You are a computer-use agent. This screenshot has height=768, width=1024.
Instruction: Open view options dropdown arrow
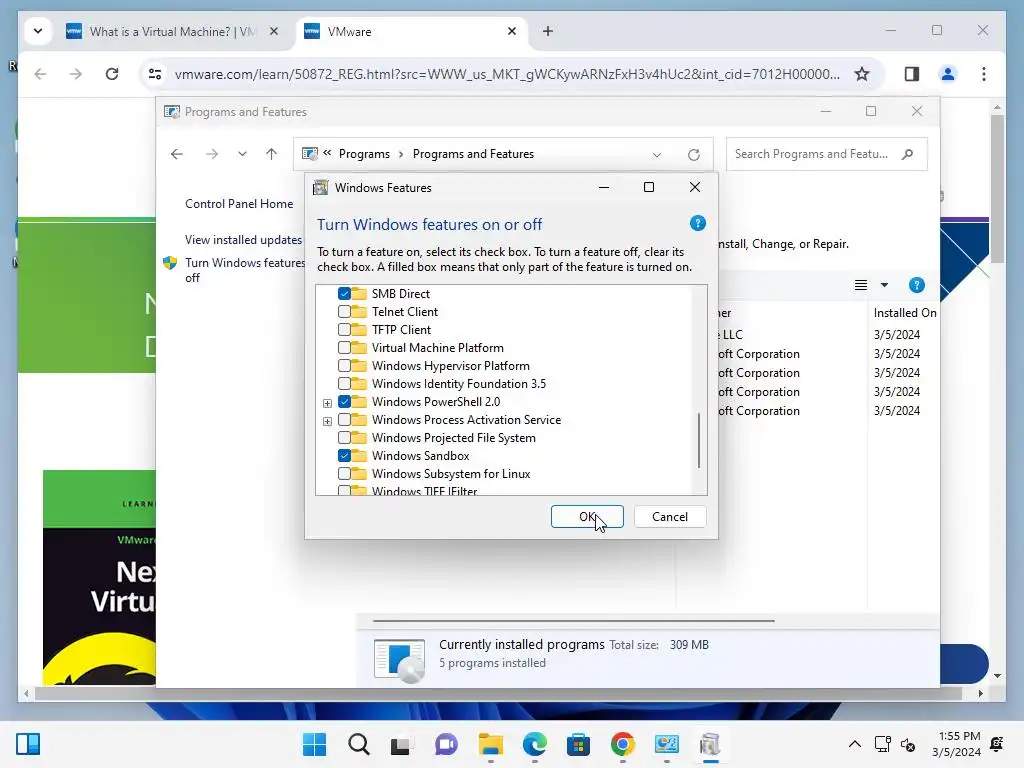point(884,285)
